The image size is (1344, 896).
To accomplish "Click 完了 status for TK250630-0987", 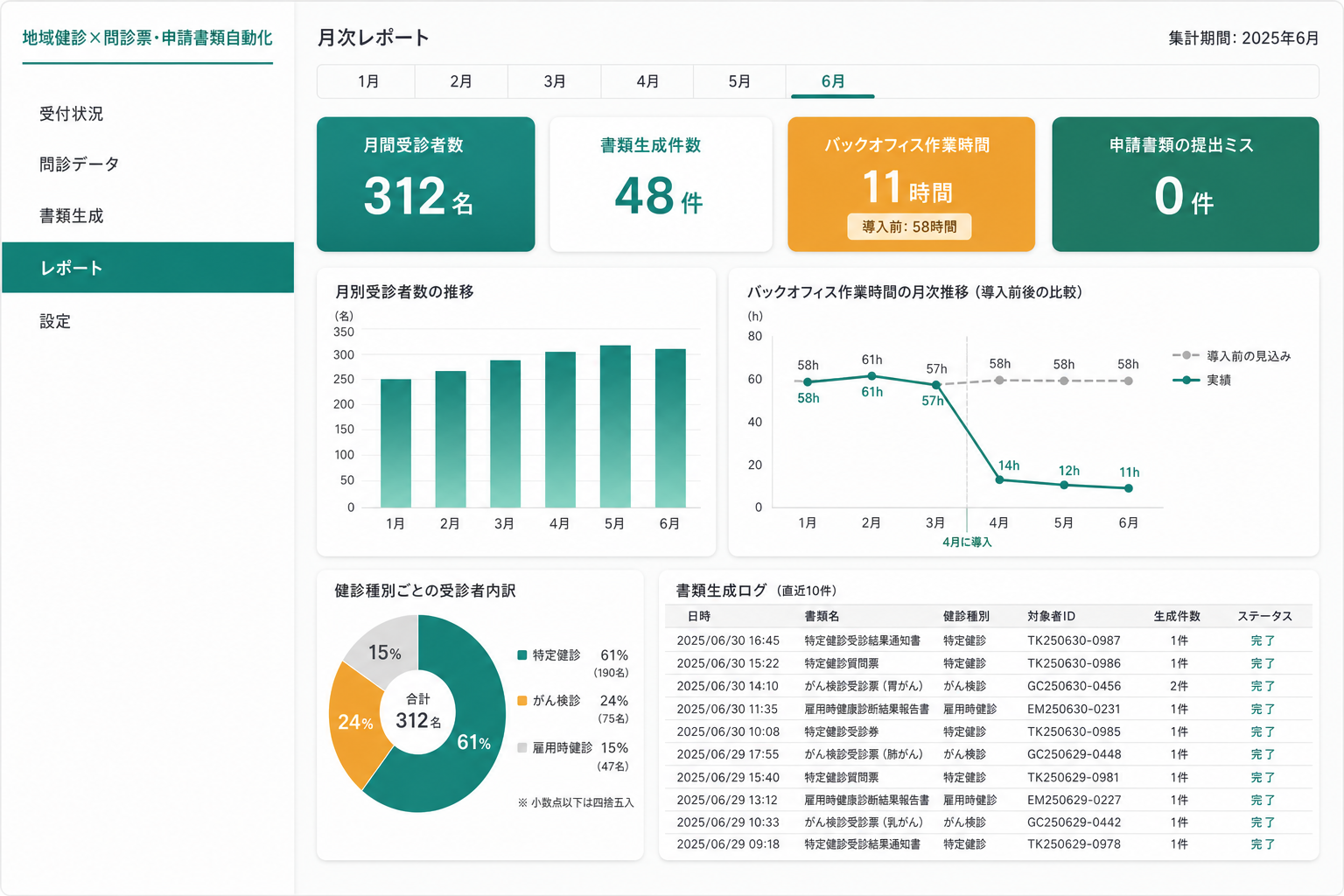I will coord(1263,640).
